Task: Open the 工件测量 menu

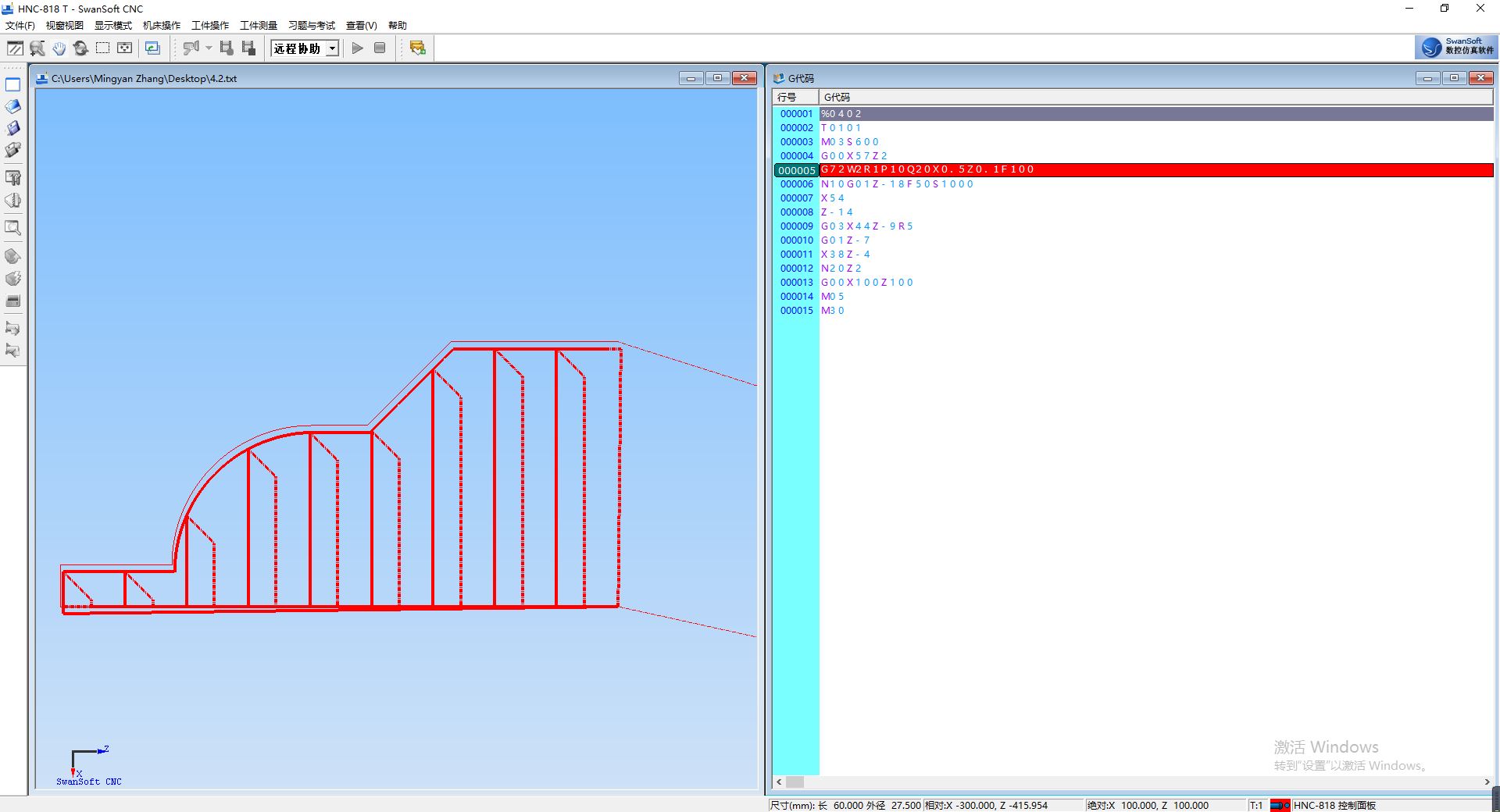Action: [x=259, y=26]
